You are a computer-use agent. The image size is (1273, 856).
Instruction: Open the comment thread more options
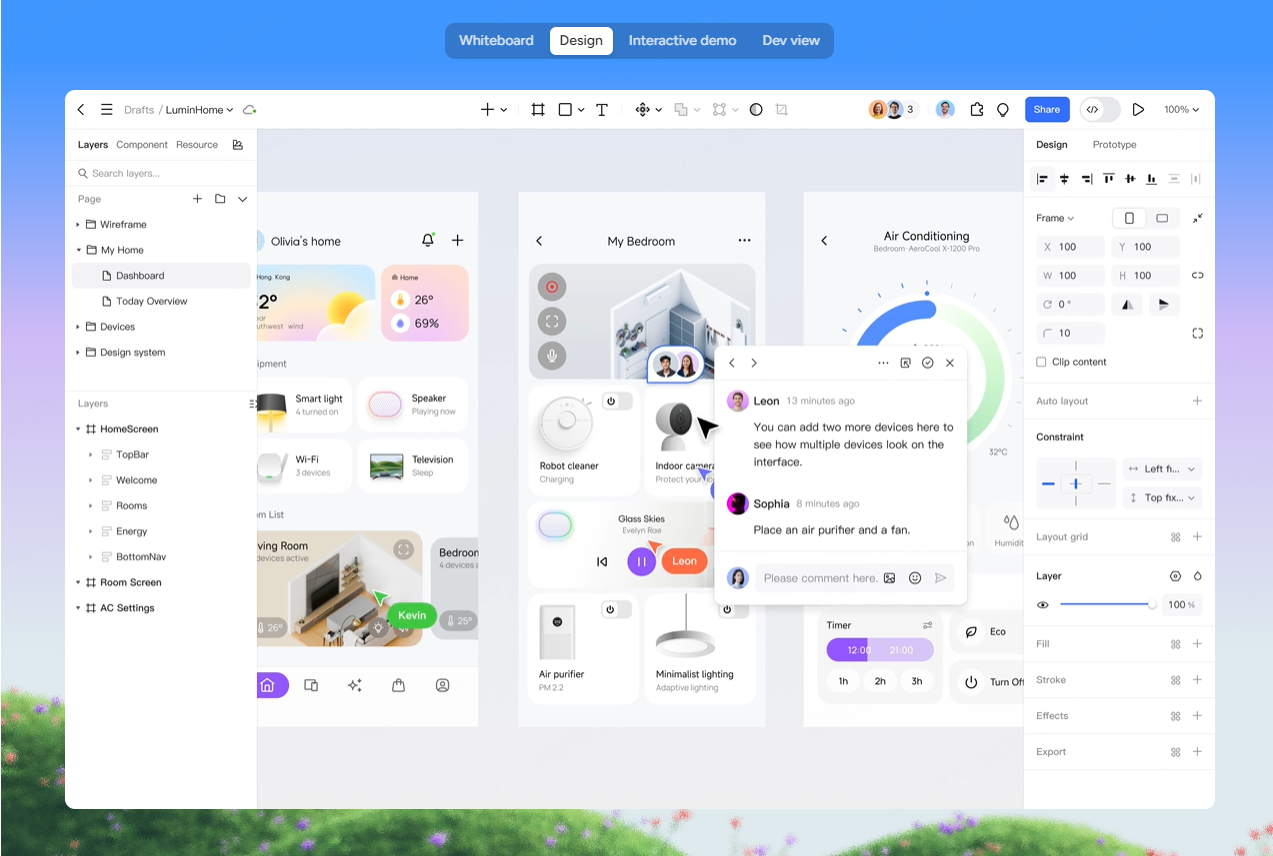(883, 363)
